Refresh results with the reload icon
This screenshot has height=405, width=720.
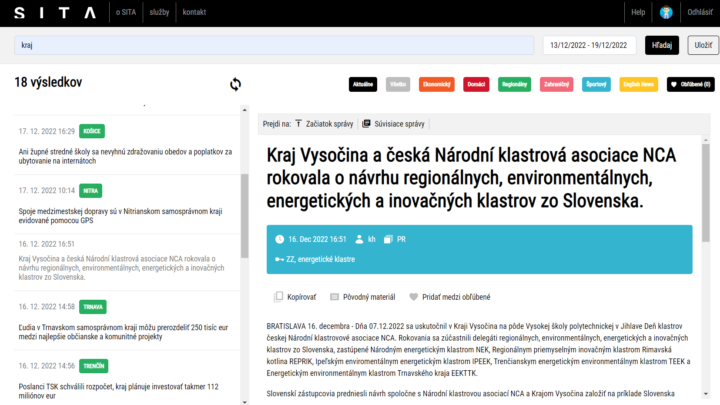click(x=235, y=84)
